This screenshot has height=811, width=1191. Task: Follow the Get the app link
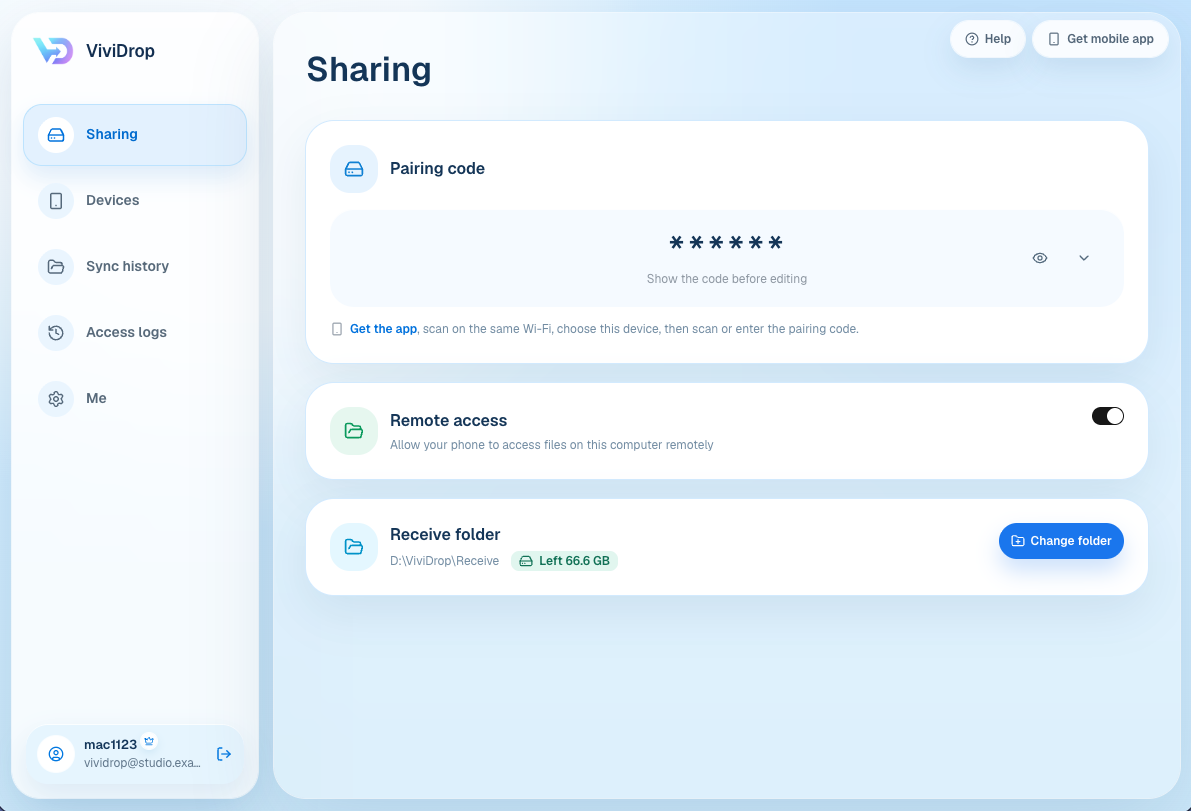pyautogui.click(x=383, y=329)
